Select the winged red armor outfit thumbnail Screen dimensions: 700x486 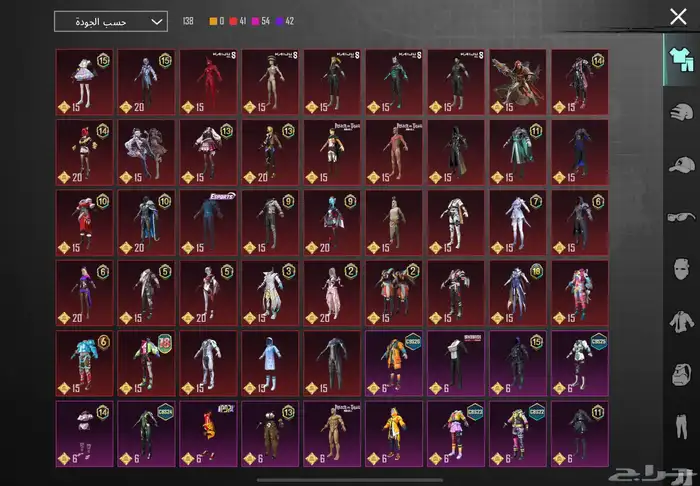(x=517, y=82)
